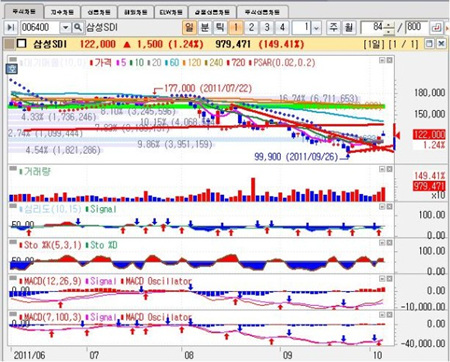Click the red return-arrow apply icon

click(437, 27)
